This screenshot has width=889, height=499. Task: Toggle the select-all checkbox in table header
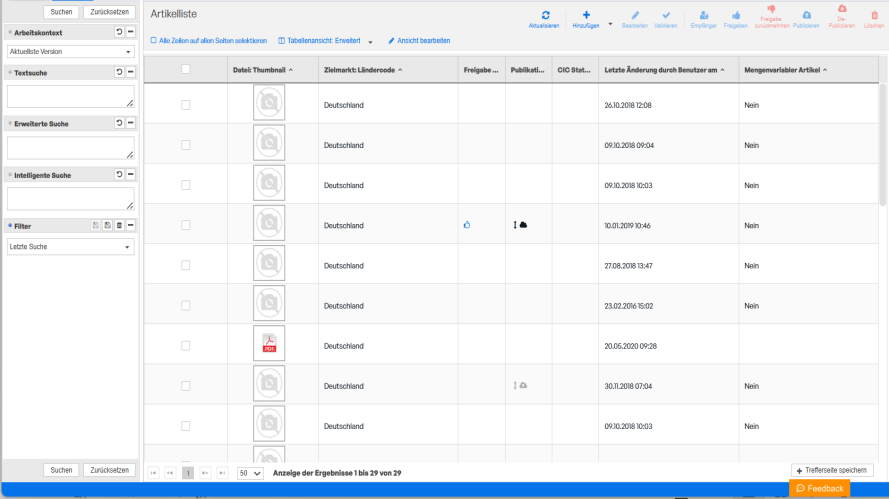tap(185, 69)
